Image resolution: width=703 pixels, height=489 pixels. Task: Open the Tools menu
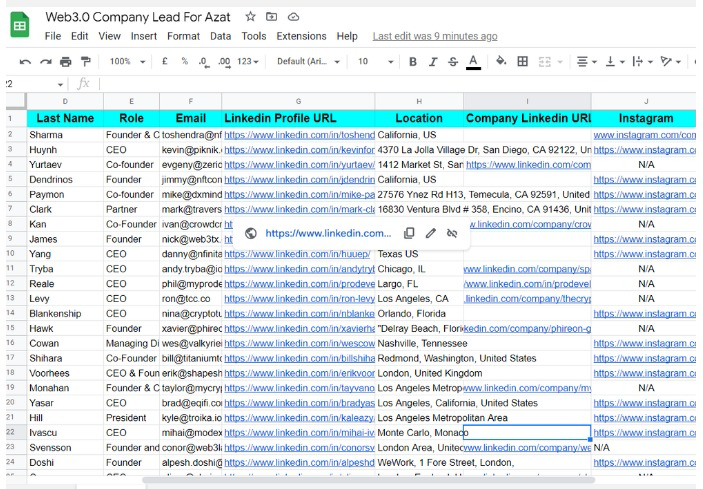pyautogui.click(x=254, y=36)
